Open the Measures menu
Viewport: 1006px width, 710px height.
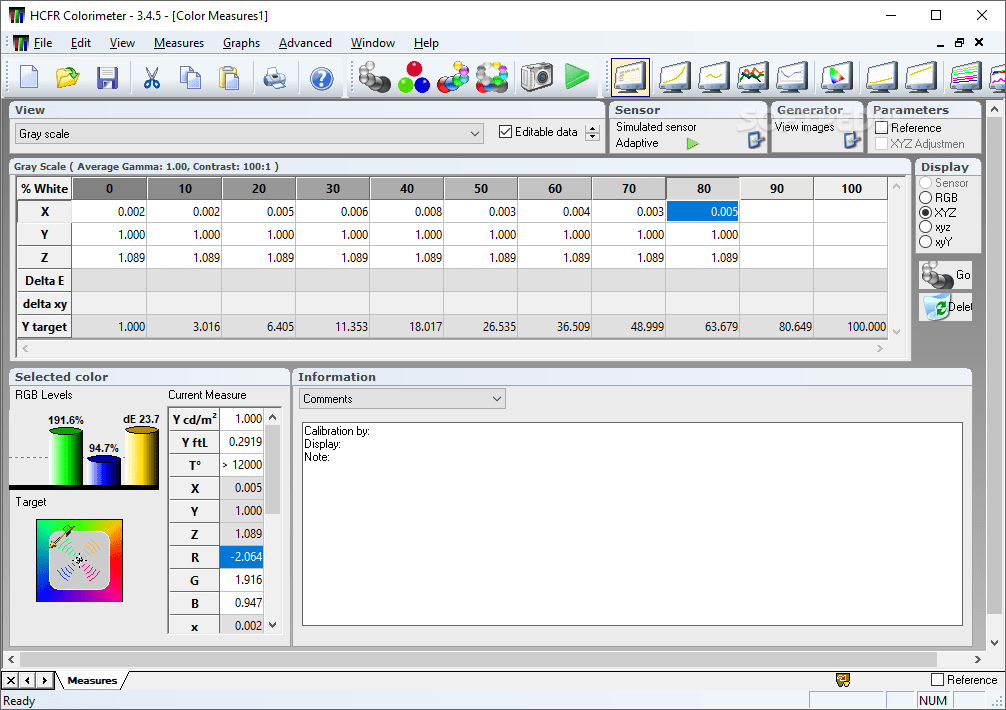[x=179, y=43]
